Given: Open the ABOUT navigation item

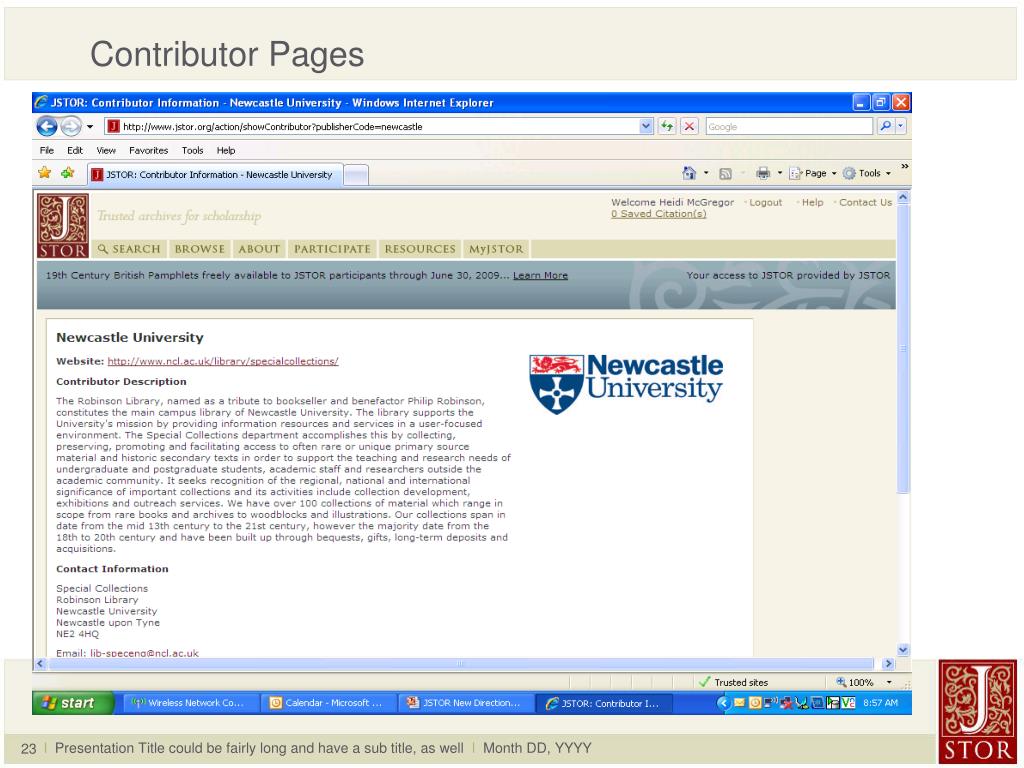Looking at the screenshot, I should pos(259,249).
